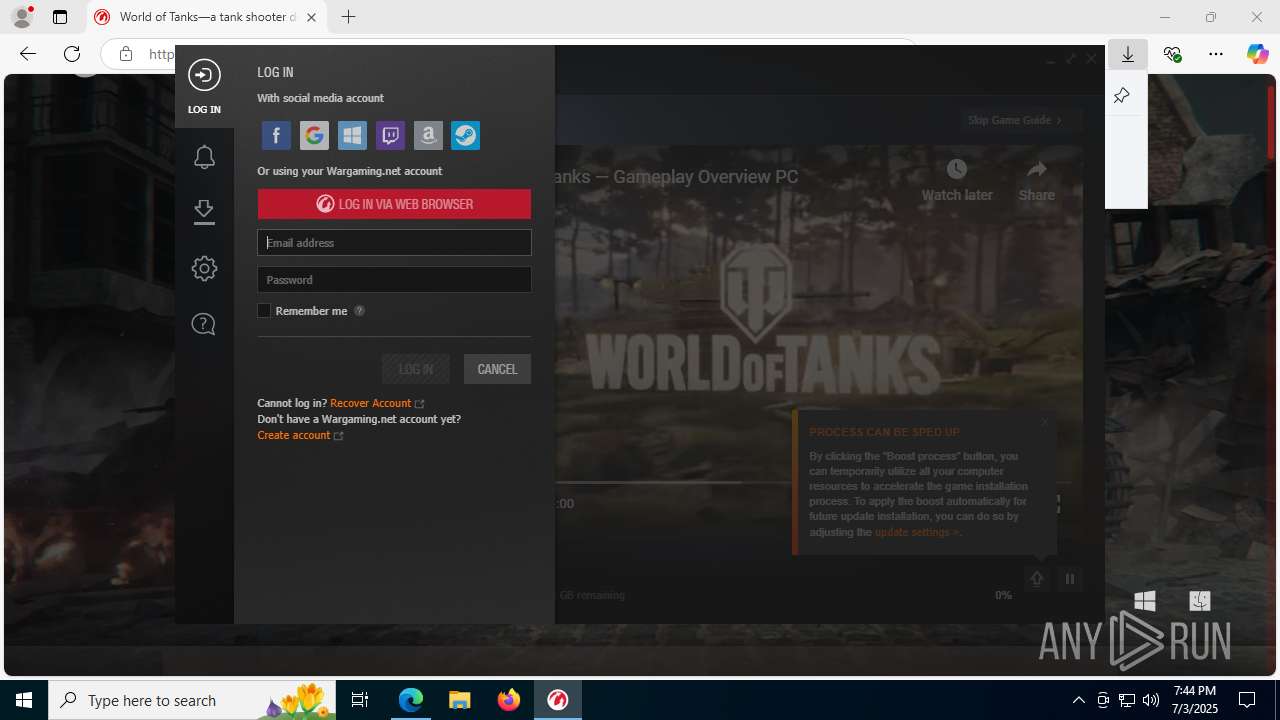This screenshot has height=720, width=1280.
Task: Open support help icon in sidebar
Action: click(204, 324)
